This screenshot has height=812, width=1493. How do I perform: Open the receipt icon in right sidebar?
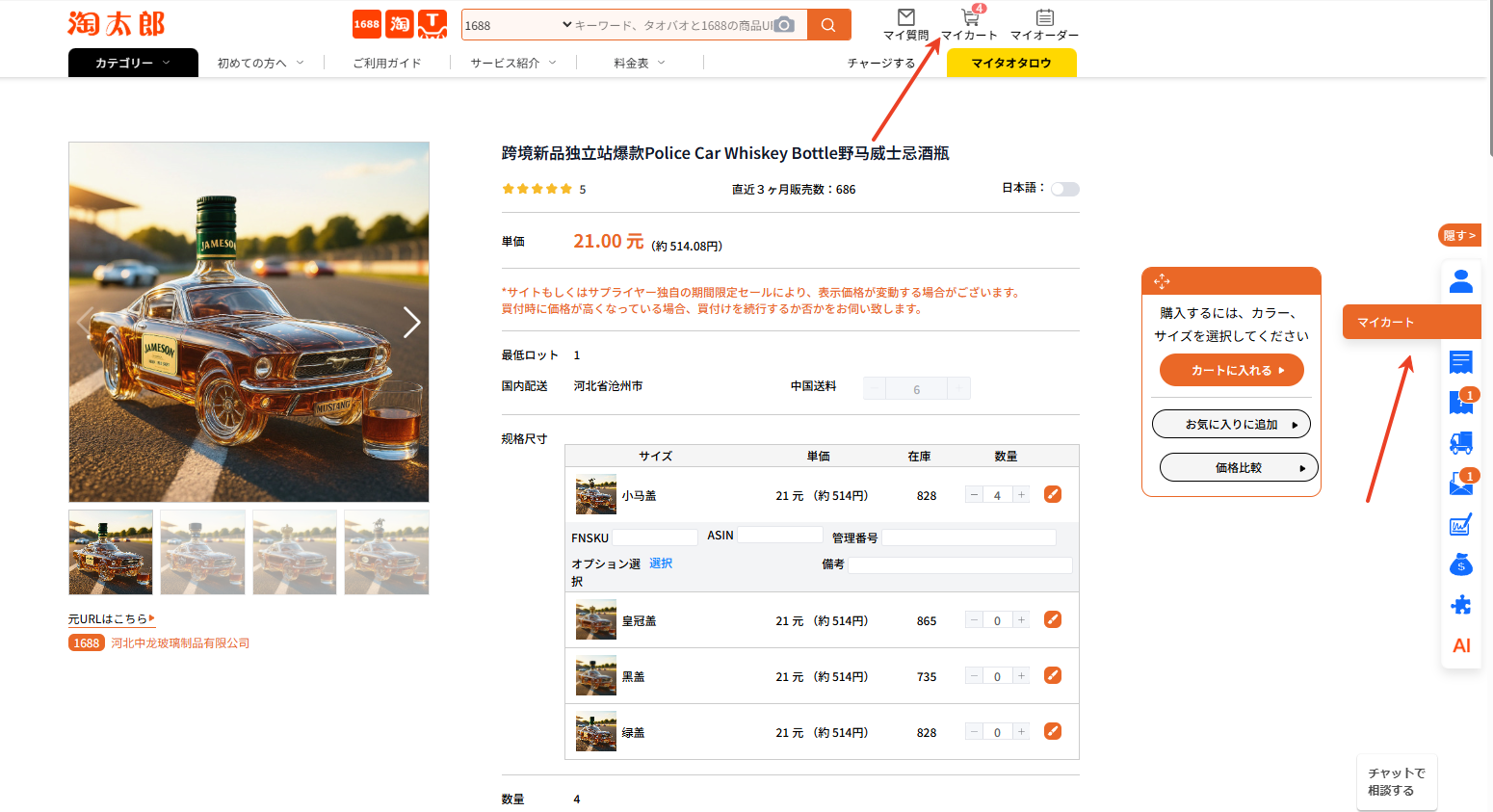point(1461,362)
